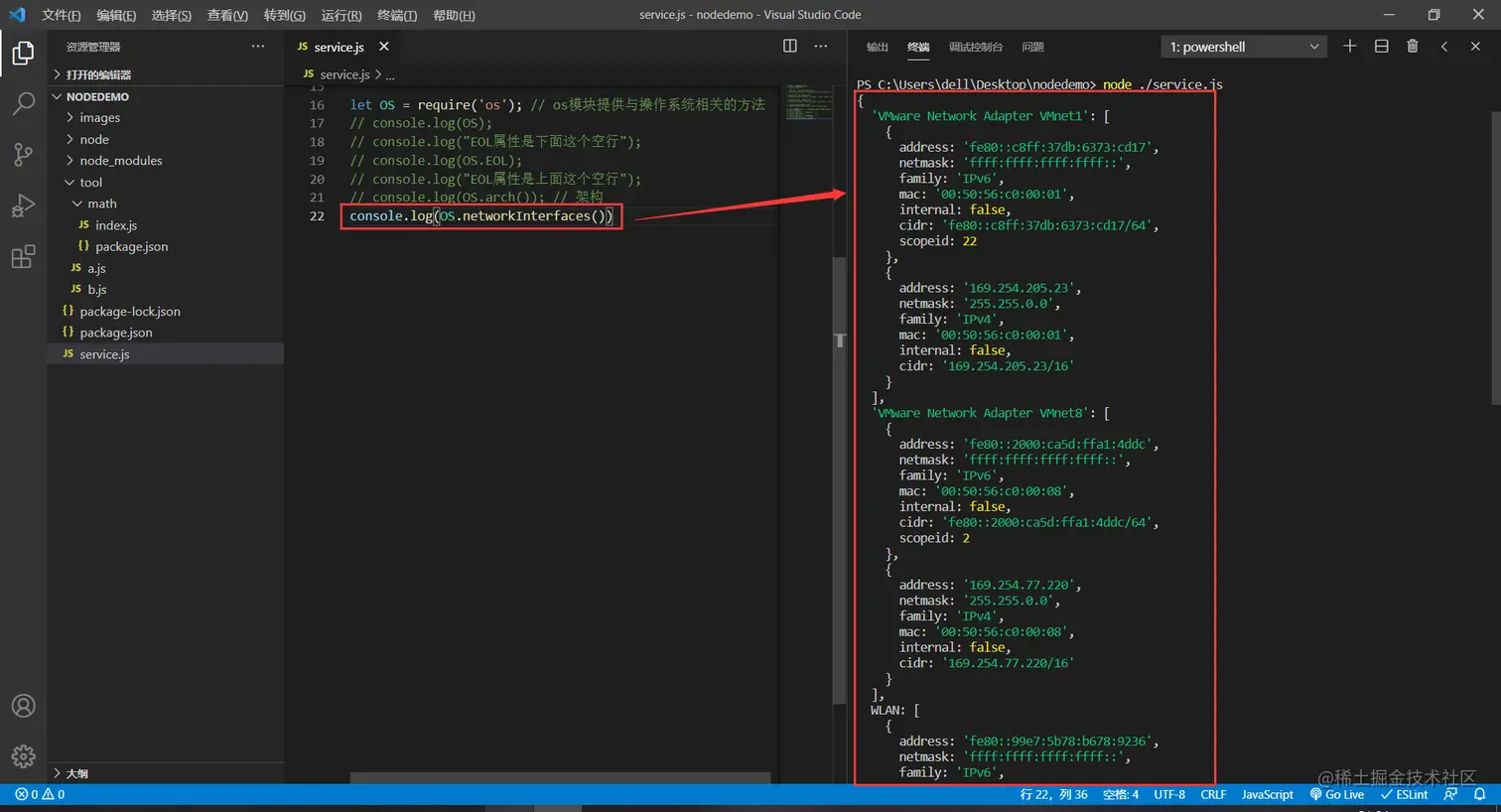Click the editor horizontal scrollbar
The width and height of the screenshot is (1501, 812).
coord(562,778)
